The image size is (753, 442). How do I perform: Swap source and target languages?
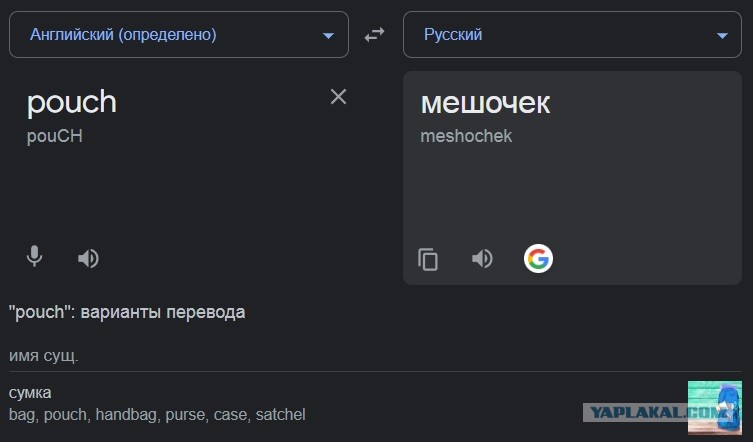point(374,35)
